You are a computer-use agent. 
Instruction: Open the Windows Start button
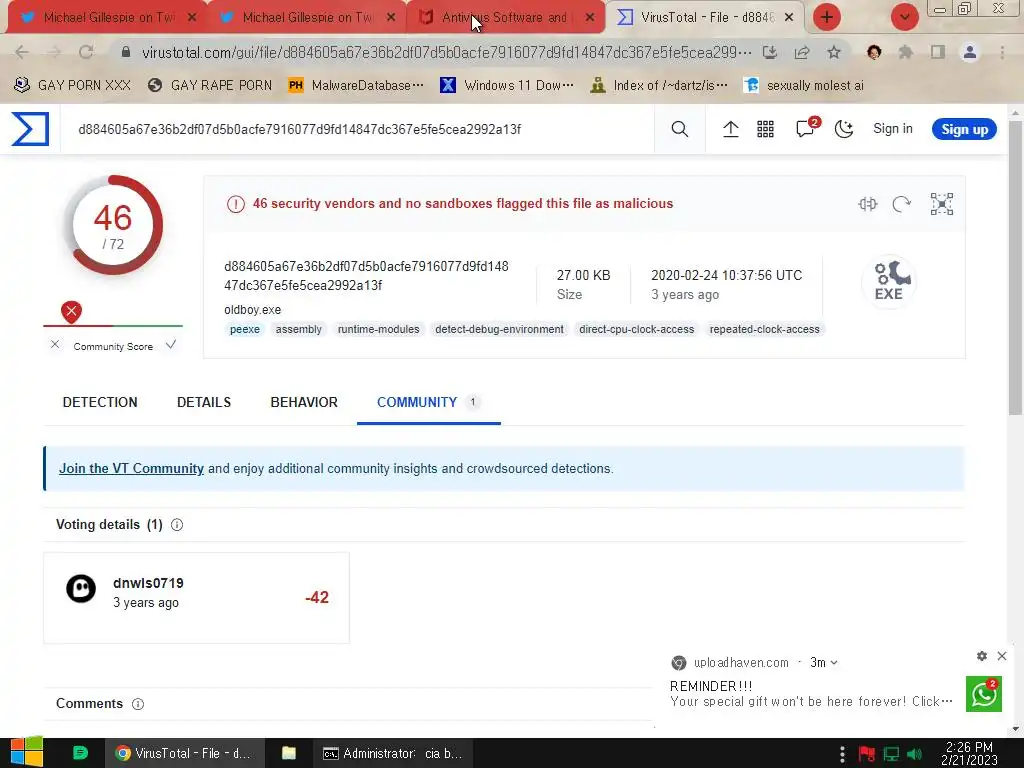(x=26, y=753)
